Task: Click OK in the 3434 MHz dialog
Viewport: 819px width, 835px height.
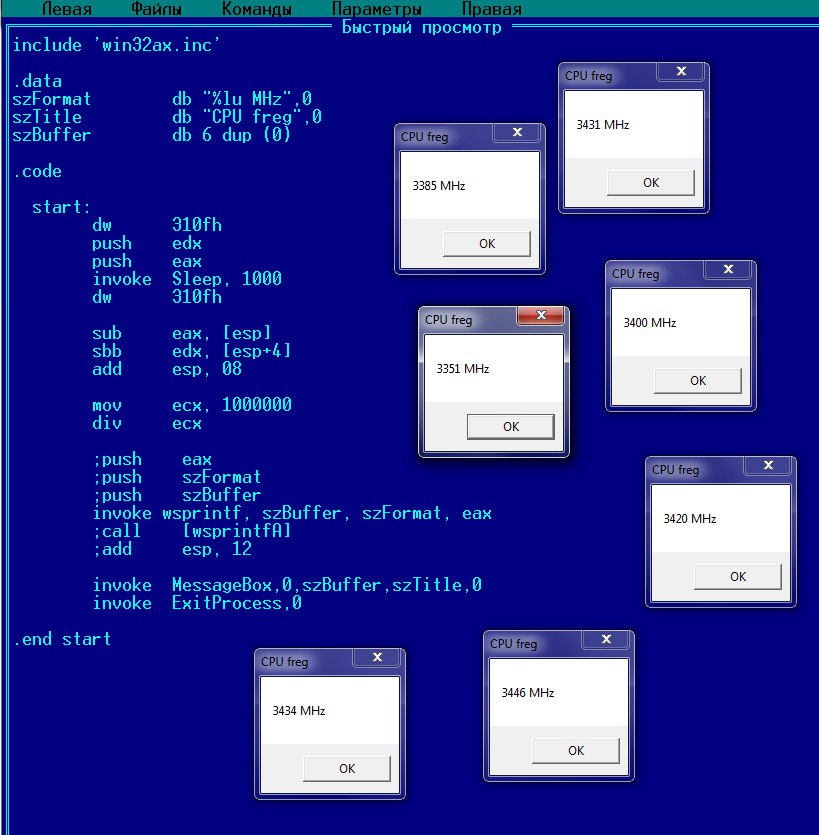Action: (347, 769)
